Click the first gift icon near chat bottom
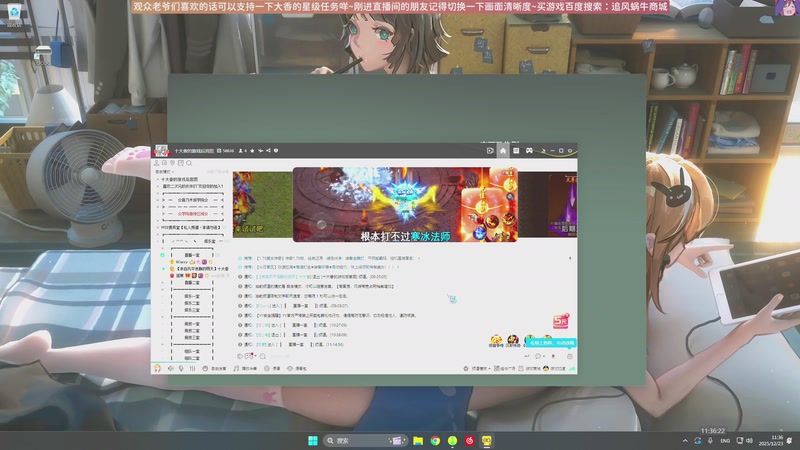Image resolution: width=800 pixels, height=450 pixels. 495,340
